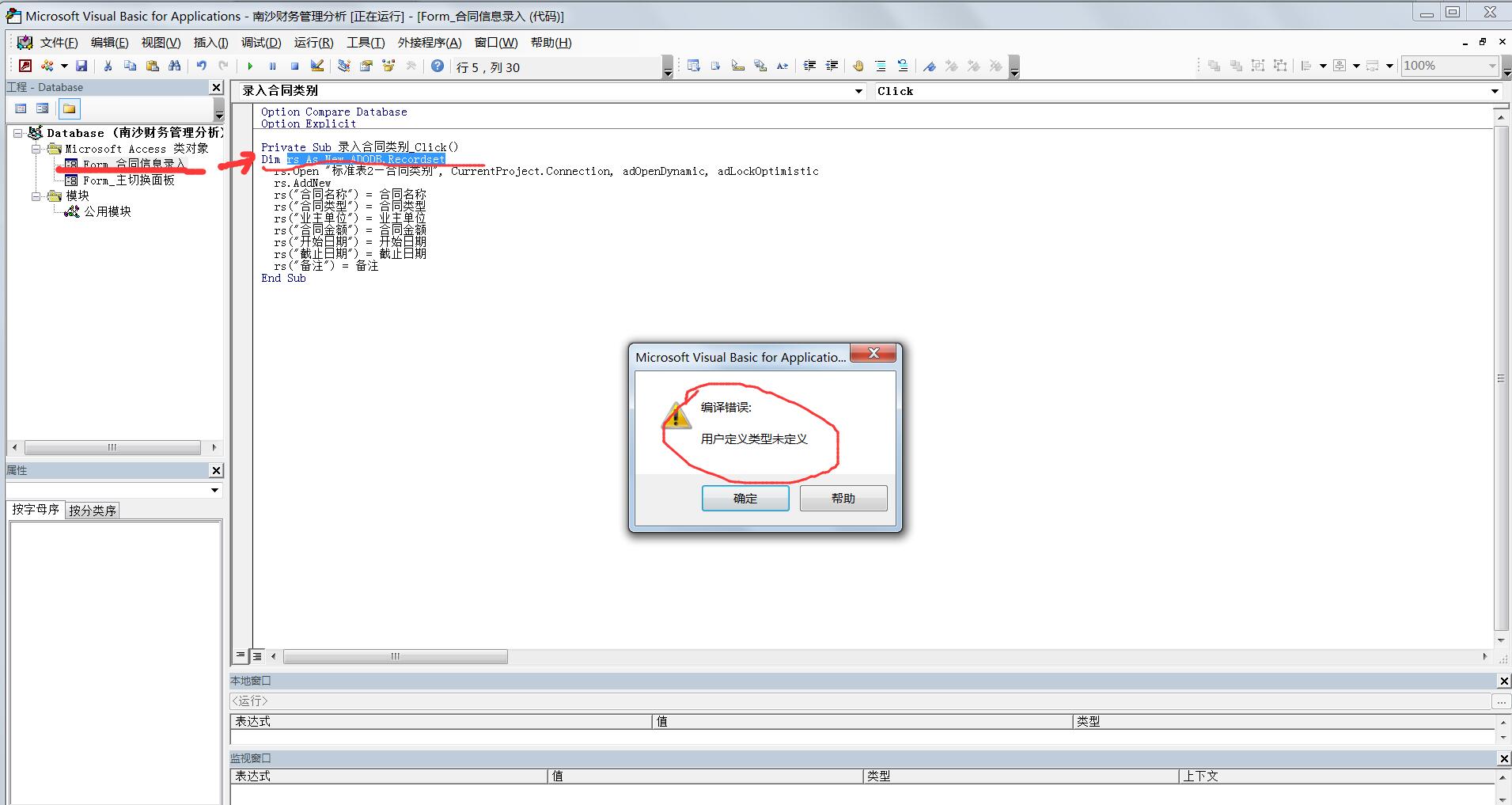Select 按字母序 tab in properties
This screenshot has width=1512, height=805.
[36, 510]
